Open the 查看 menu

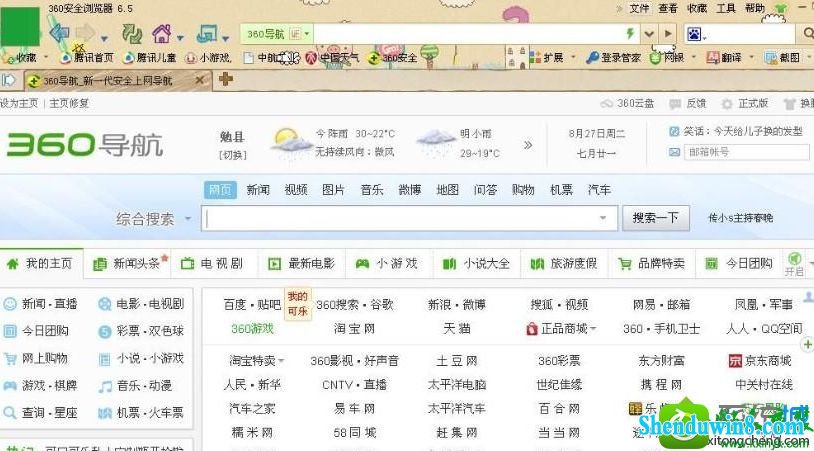pos(668,8)
